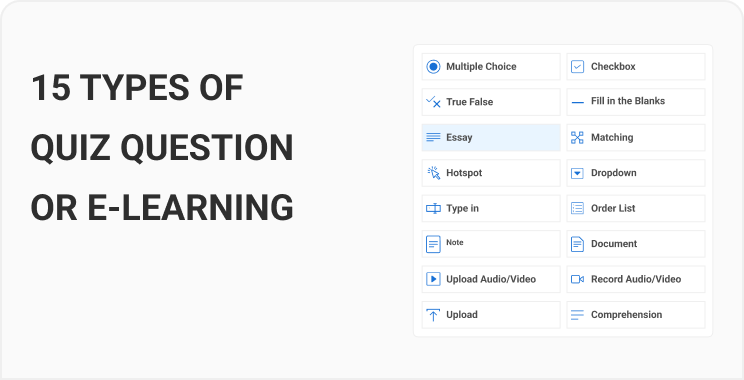Click the Essay lines icon
This screenshot has width=744, height=380.
[x=433, y=138]
